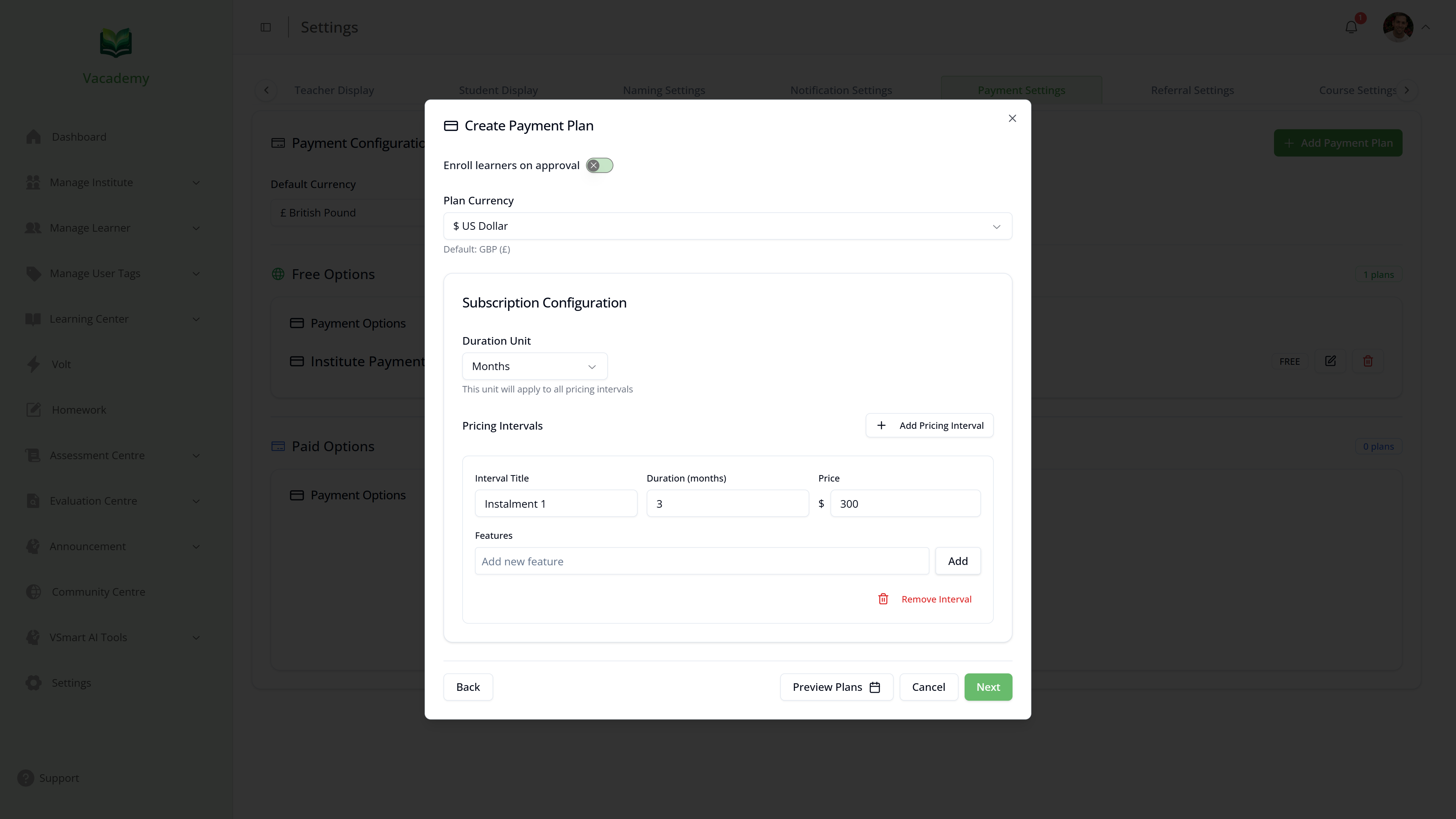
Task: Click the Paid Options card icon
Action: [x=278, y=447]
